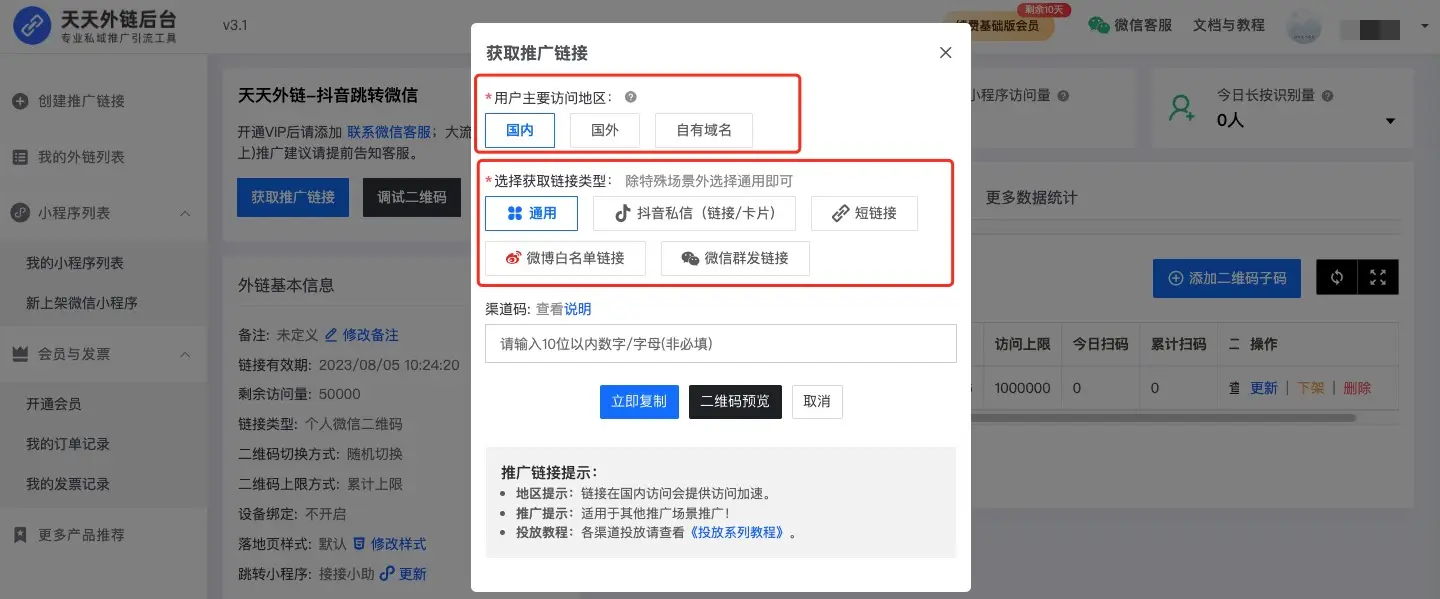Screen dimensions: 1440x599
Task: Select the 国内 region option
Action: click(520, 130)
